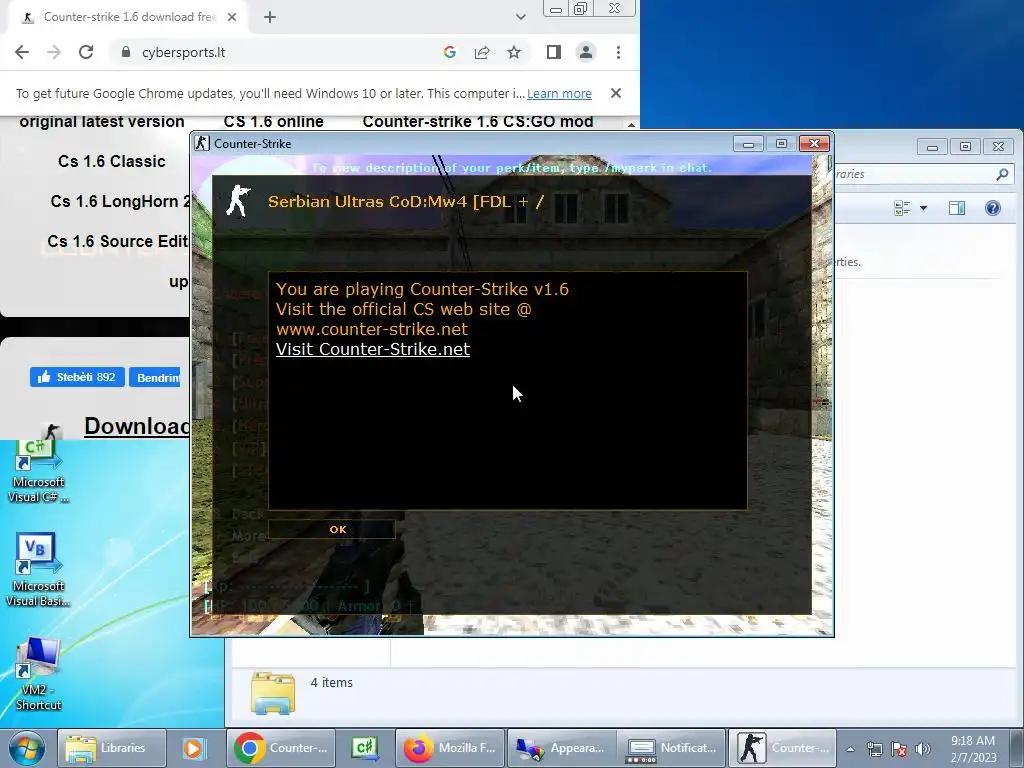Open the Action Center flag icon
The width and height of the screenshot is (1024, 768).
[899, 749]
